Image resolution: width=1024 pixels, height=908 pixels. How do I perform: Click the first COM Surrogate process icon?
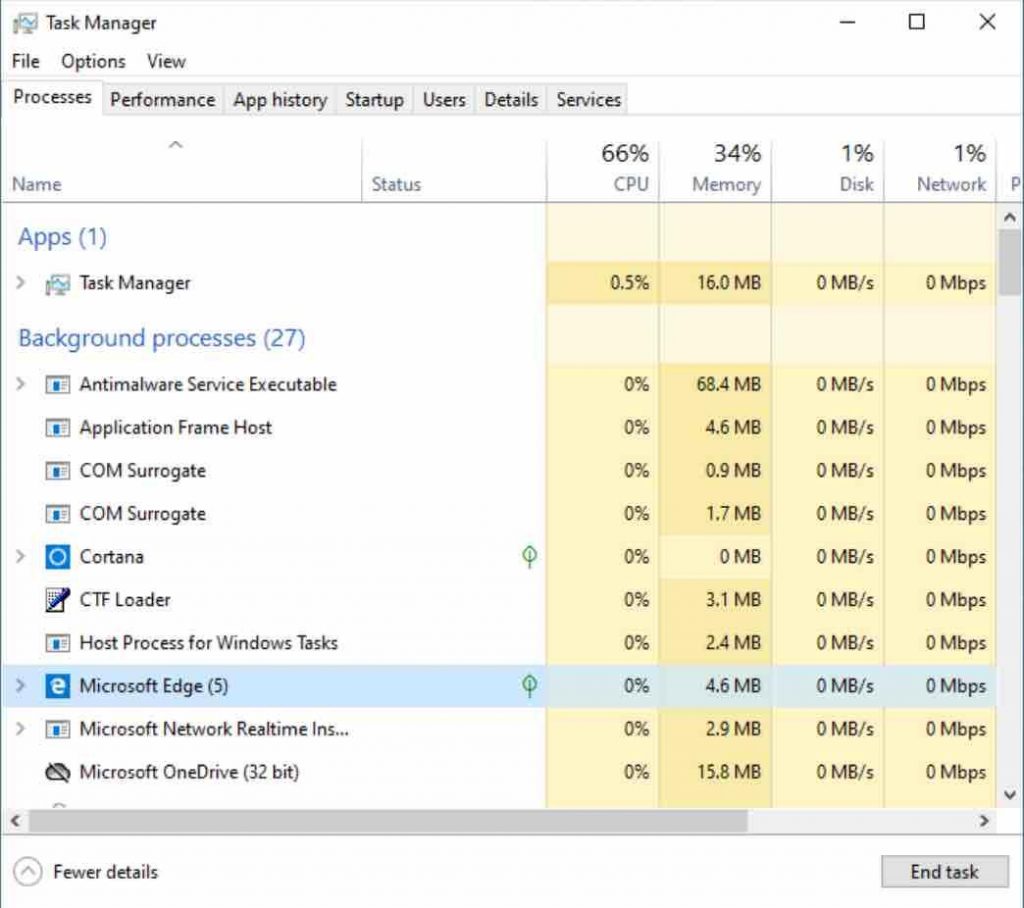[x=58, y=470]
